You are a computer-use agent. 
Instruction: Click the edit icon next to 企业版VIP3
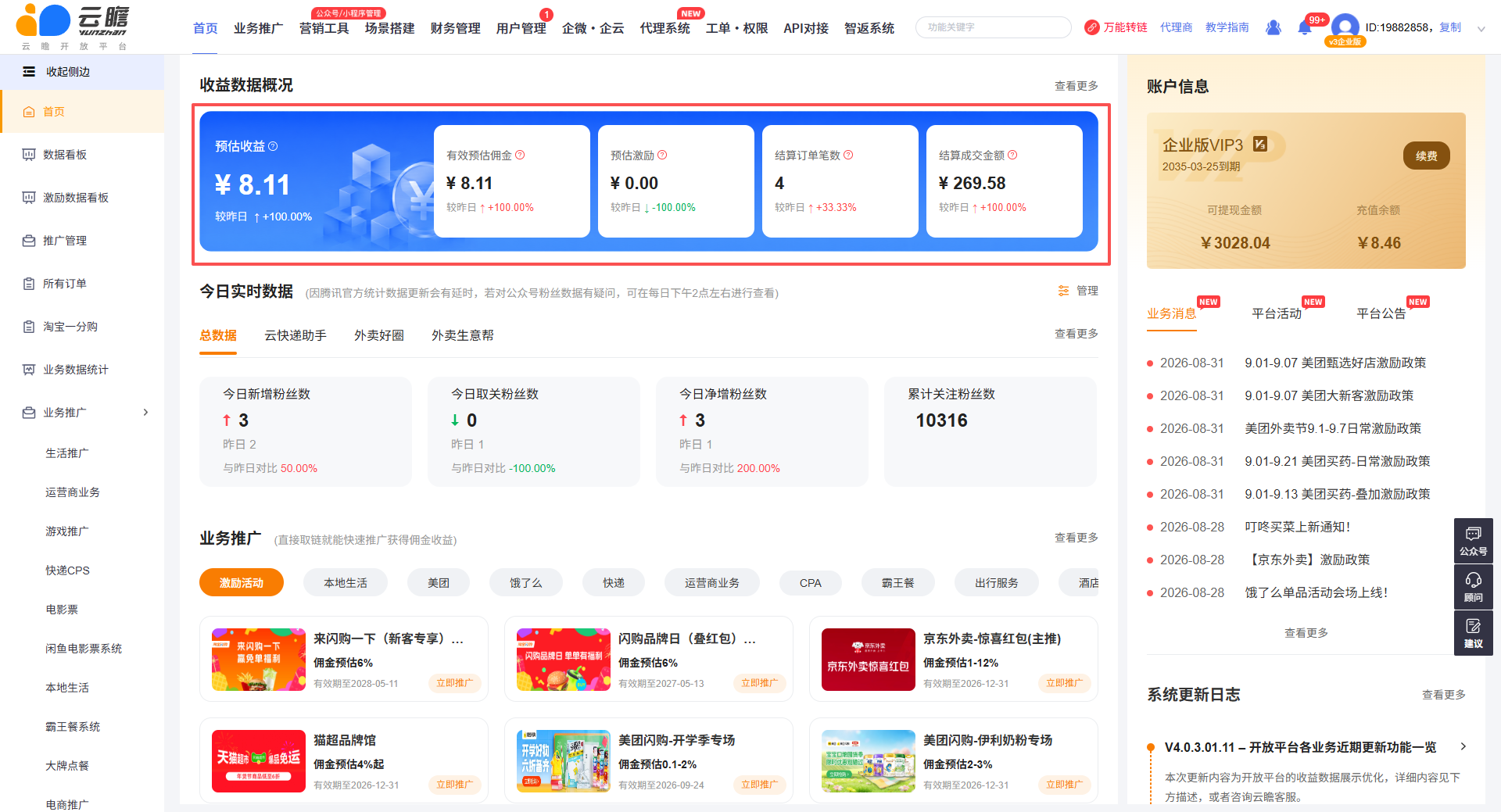point(1260,144)
